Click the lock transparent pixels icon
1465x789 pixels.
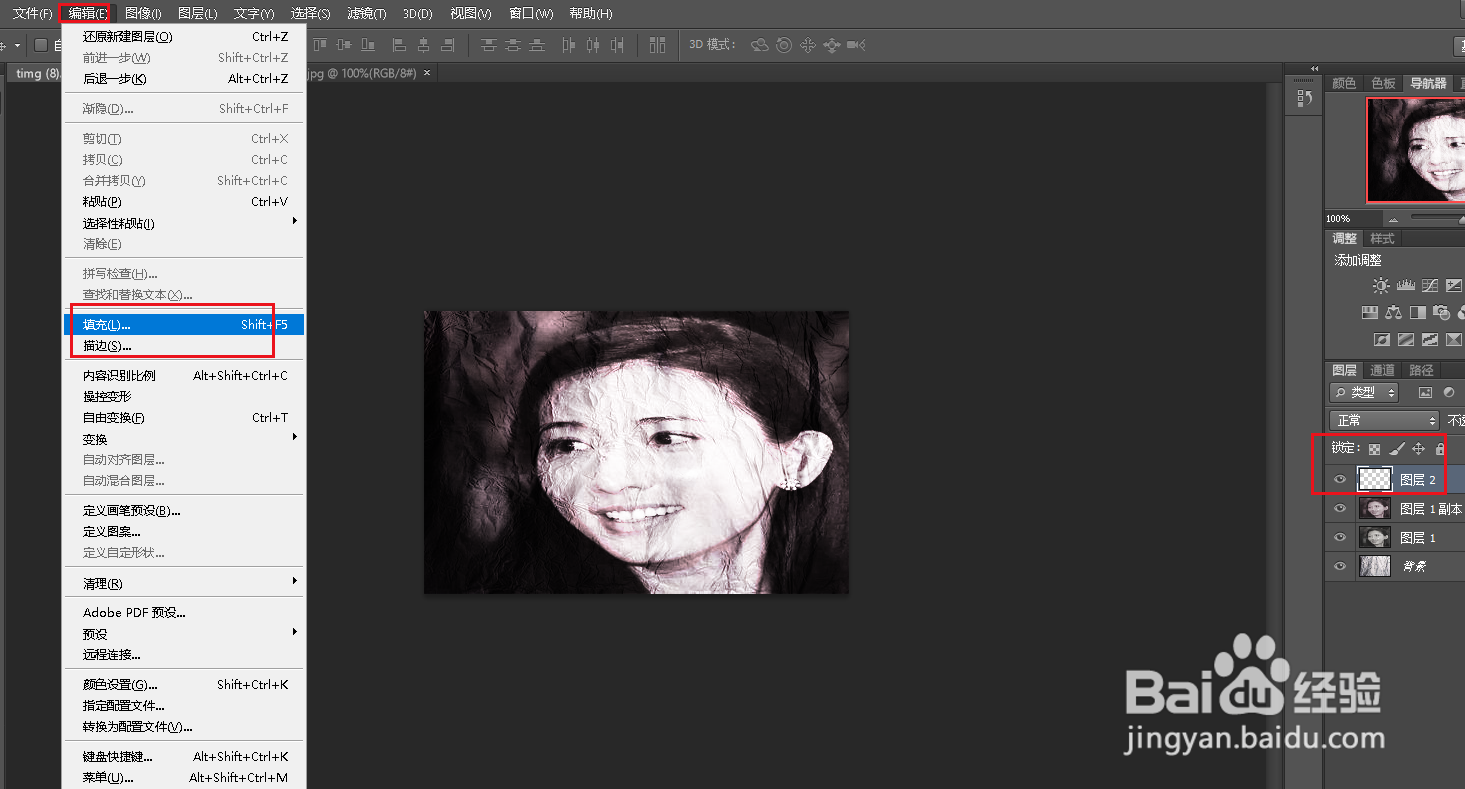(x=1375, y=450)
